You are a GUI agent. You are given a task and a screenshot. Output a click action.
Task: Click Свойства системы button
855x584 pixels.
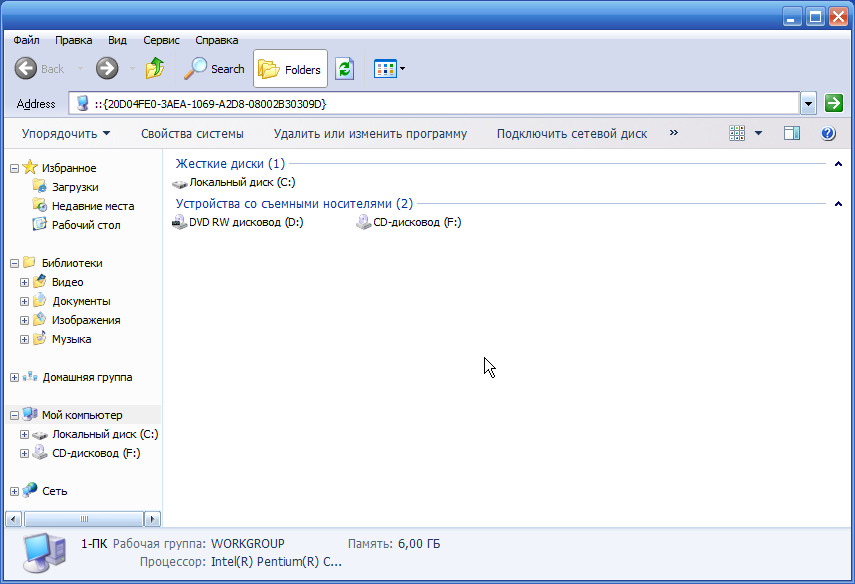(x=192, y=134)
